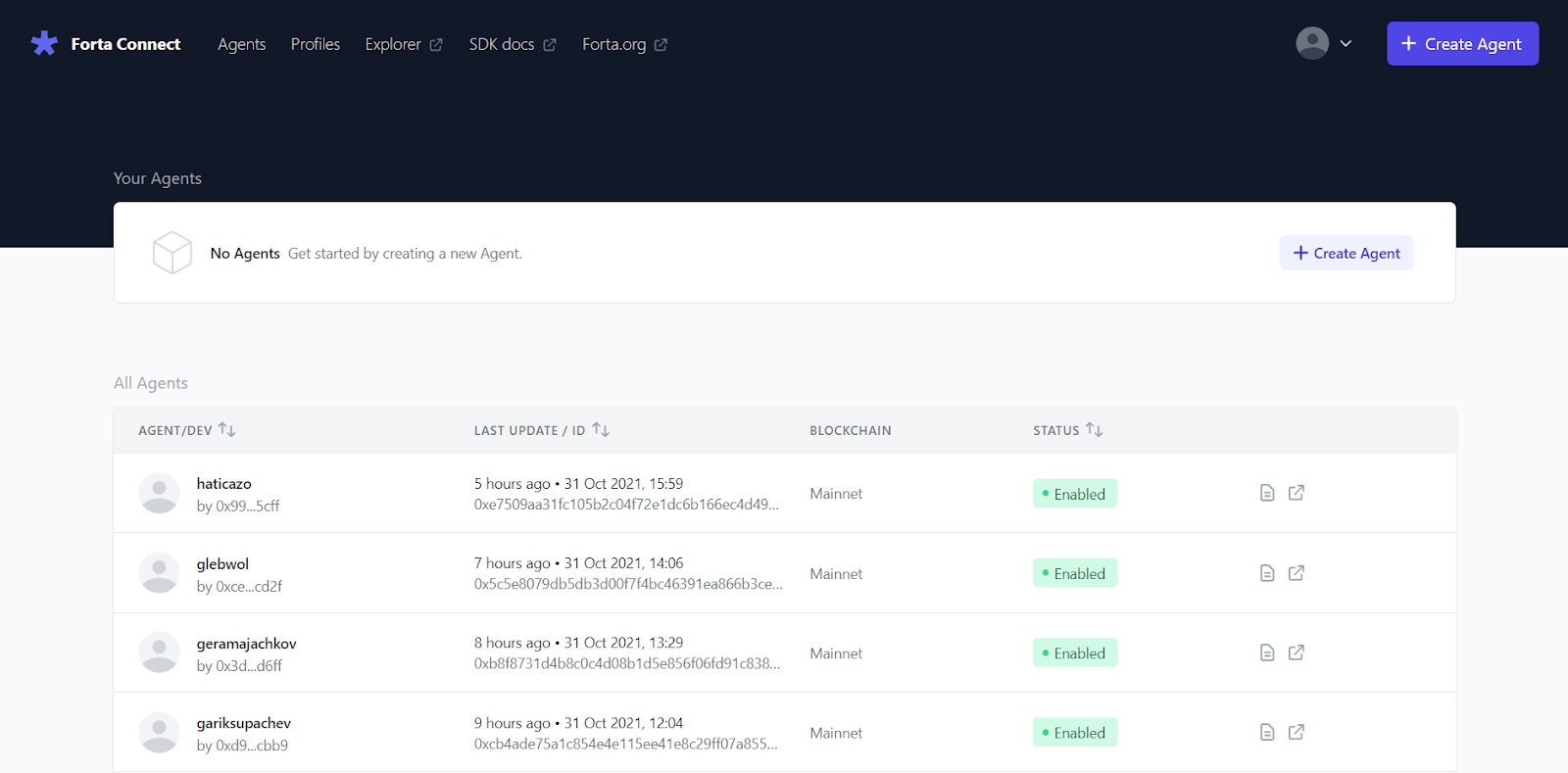Image resolution: width=1568 pixels, height=773 pixels.
Task: Go to the Profiles page
Action: [316, 44]
